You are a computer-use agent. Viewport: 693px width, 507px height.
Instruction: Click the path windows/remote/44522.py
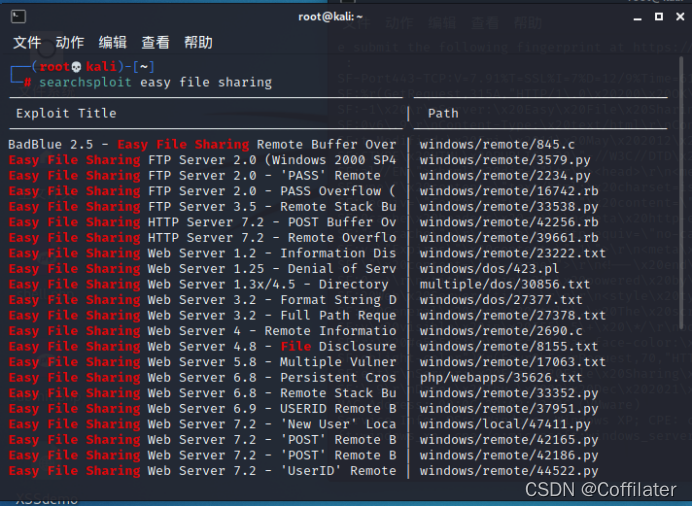509,471
